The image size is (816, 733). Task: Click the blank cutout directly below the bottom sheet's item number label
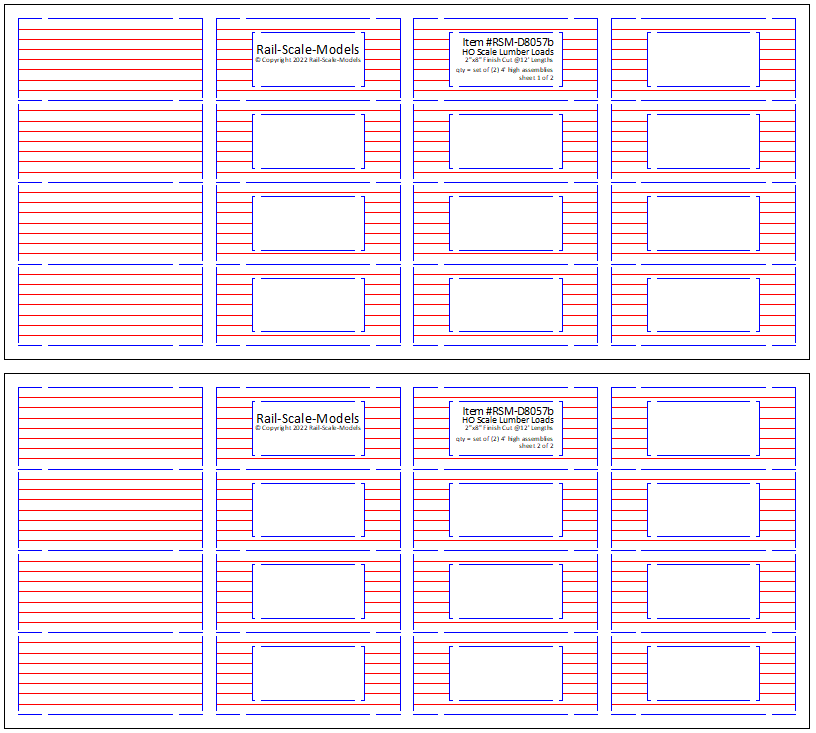[x=506, y=510]
